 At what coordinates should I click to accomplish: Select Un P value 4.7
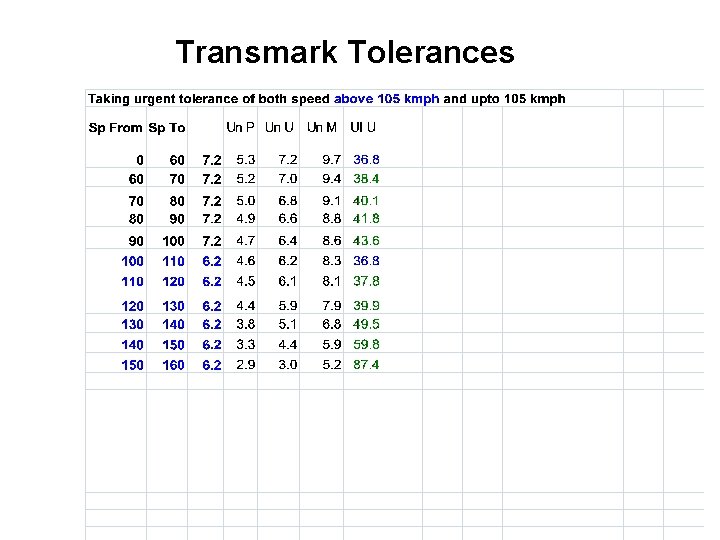coord(246,241)
